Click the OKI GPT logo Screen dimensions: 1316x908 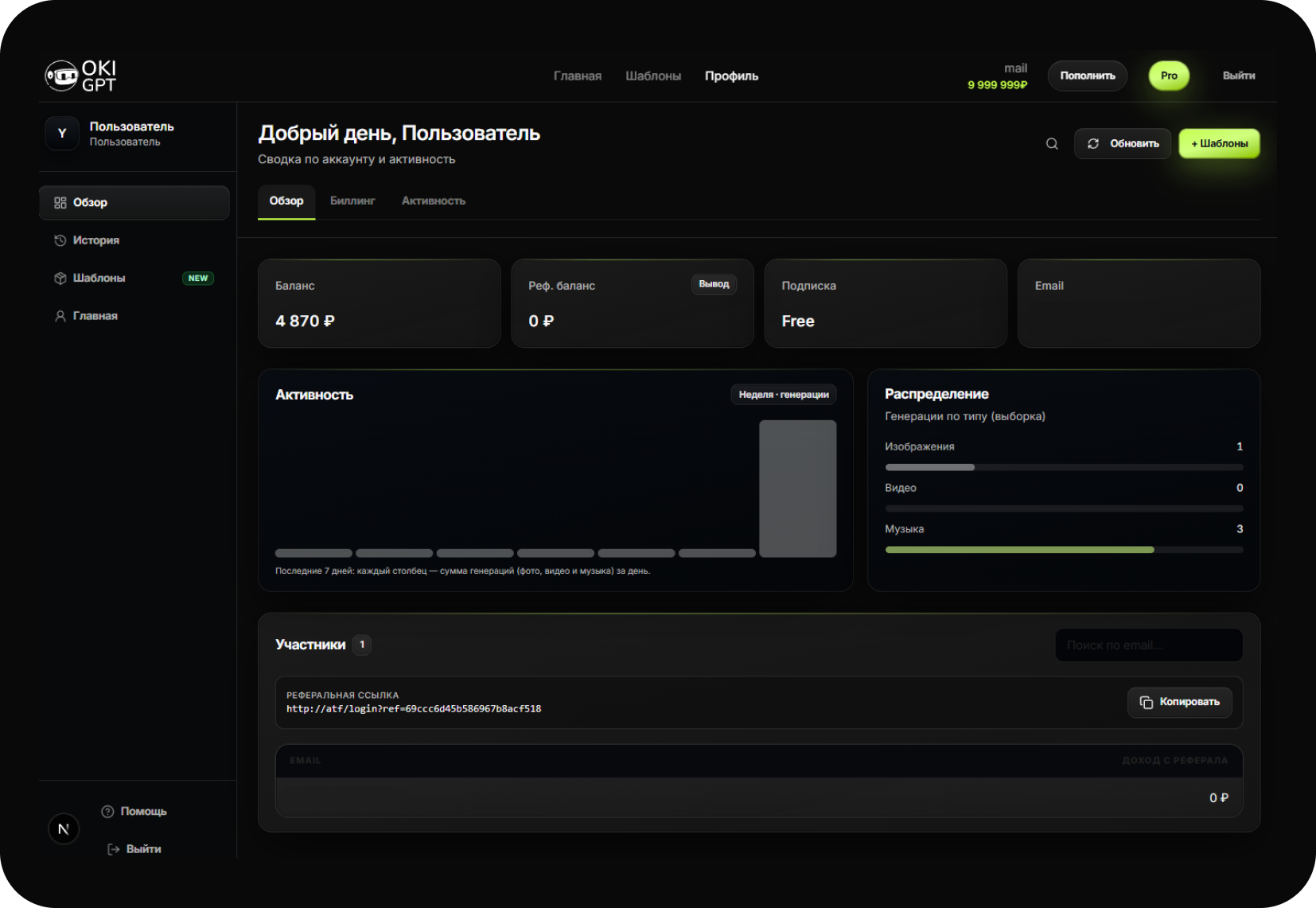tap(81, 76)
